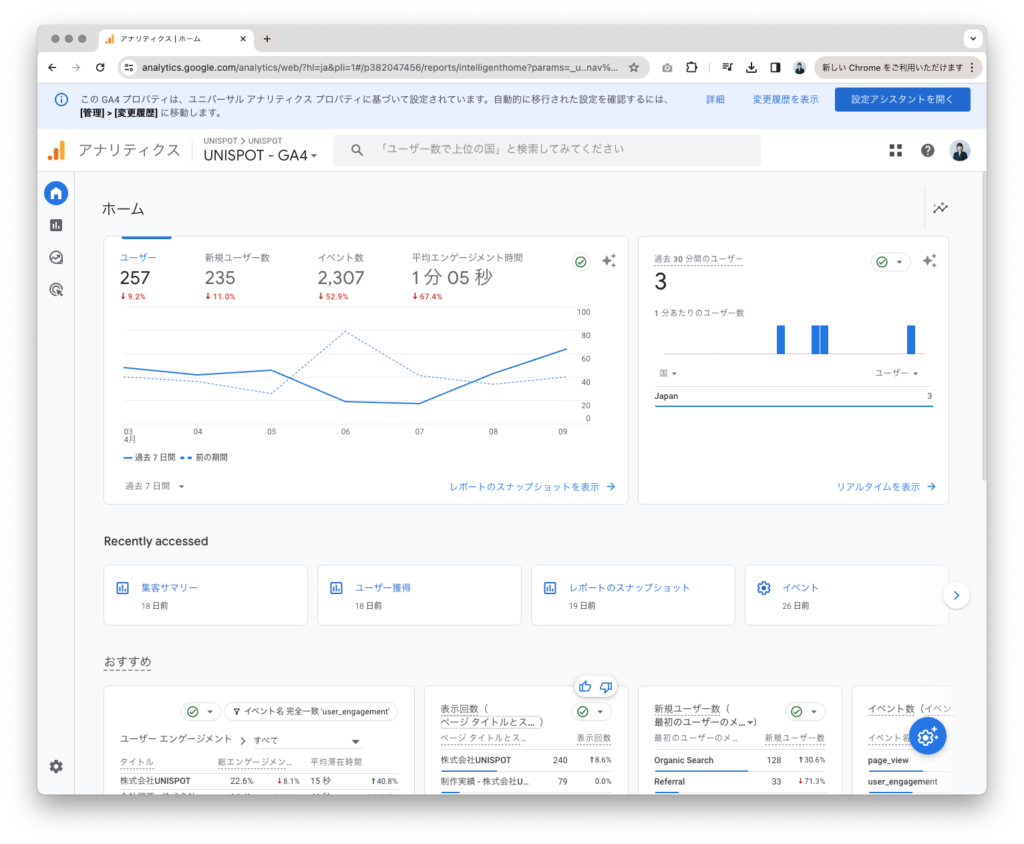Open the media controls icon in toolbar
Screen dimensions: 1024x844
click(x=728, y=67)
